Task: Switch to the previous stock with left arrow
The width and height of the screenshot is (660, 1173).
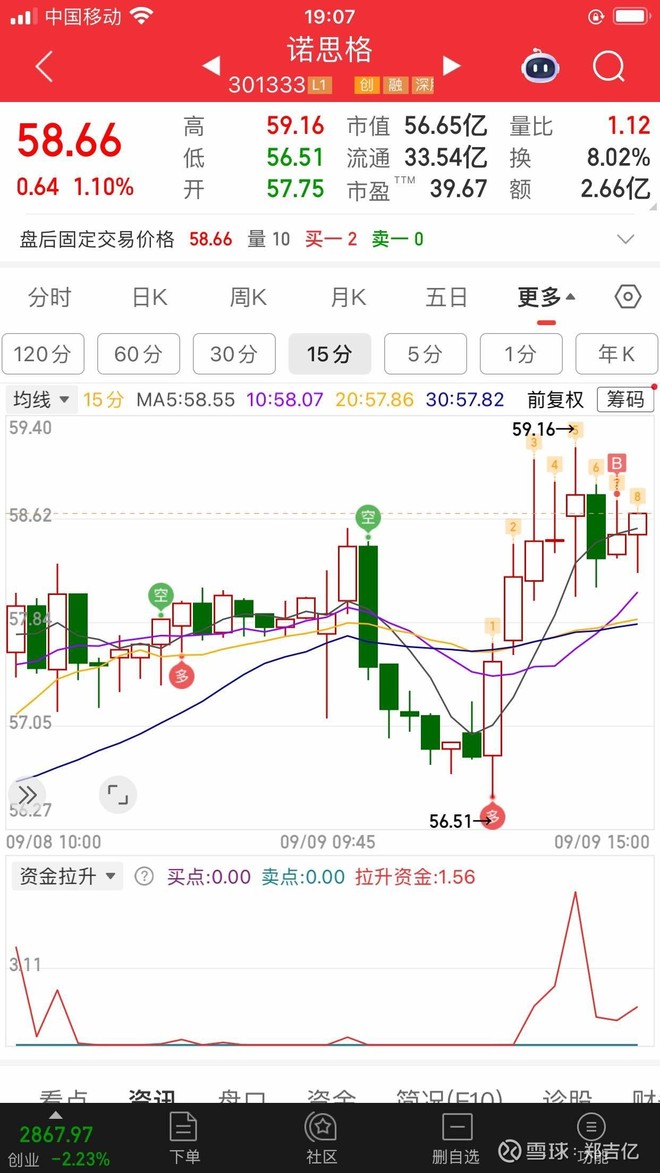Action: point(211,66)
